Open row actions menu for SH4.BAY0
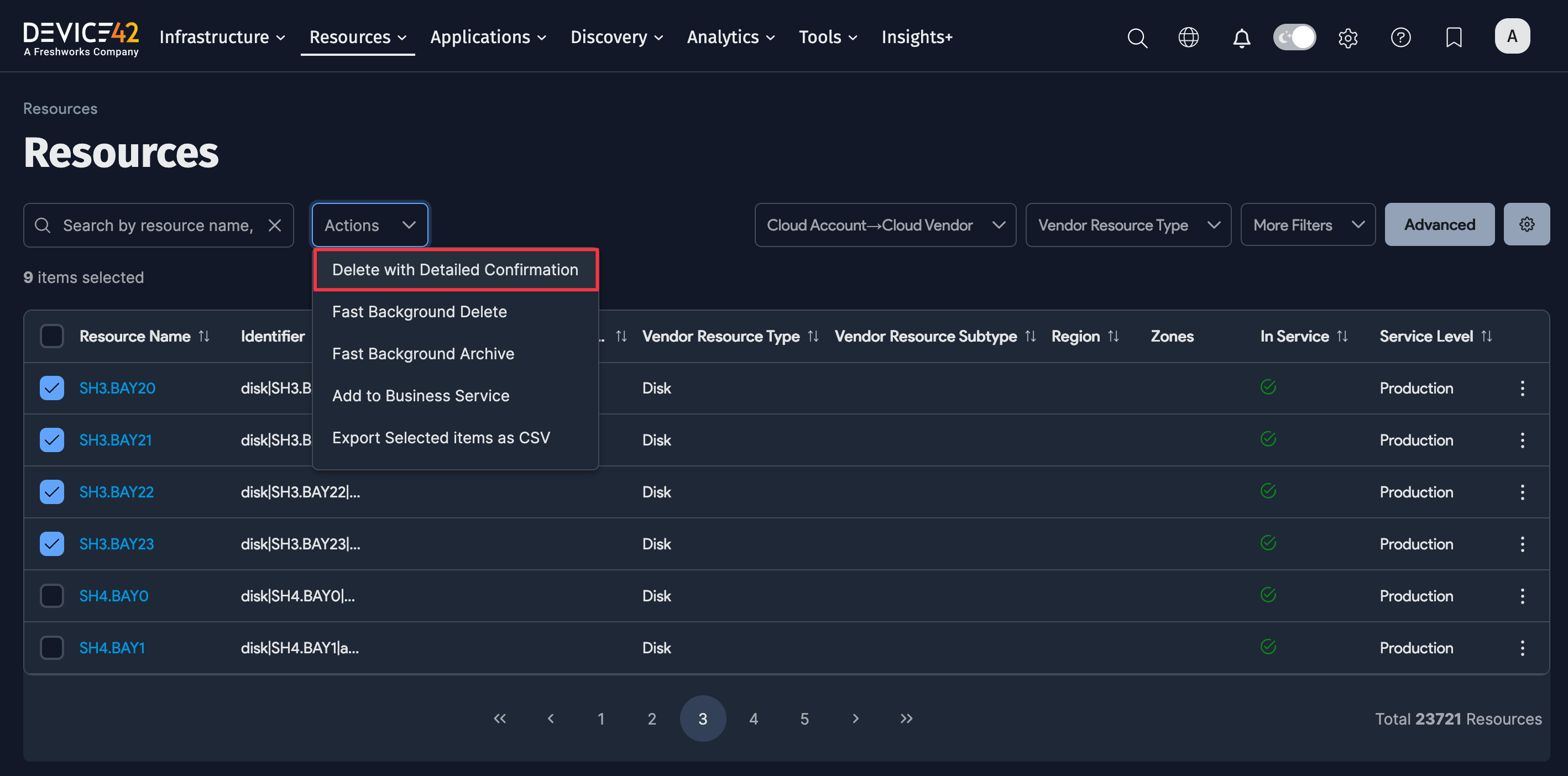 [x=1522, y=596]
